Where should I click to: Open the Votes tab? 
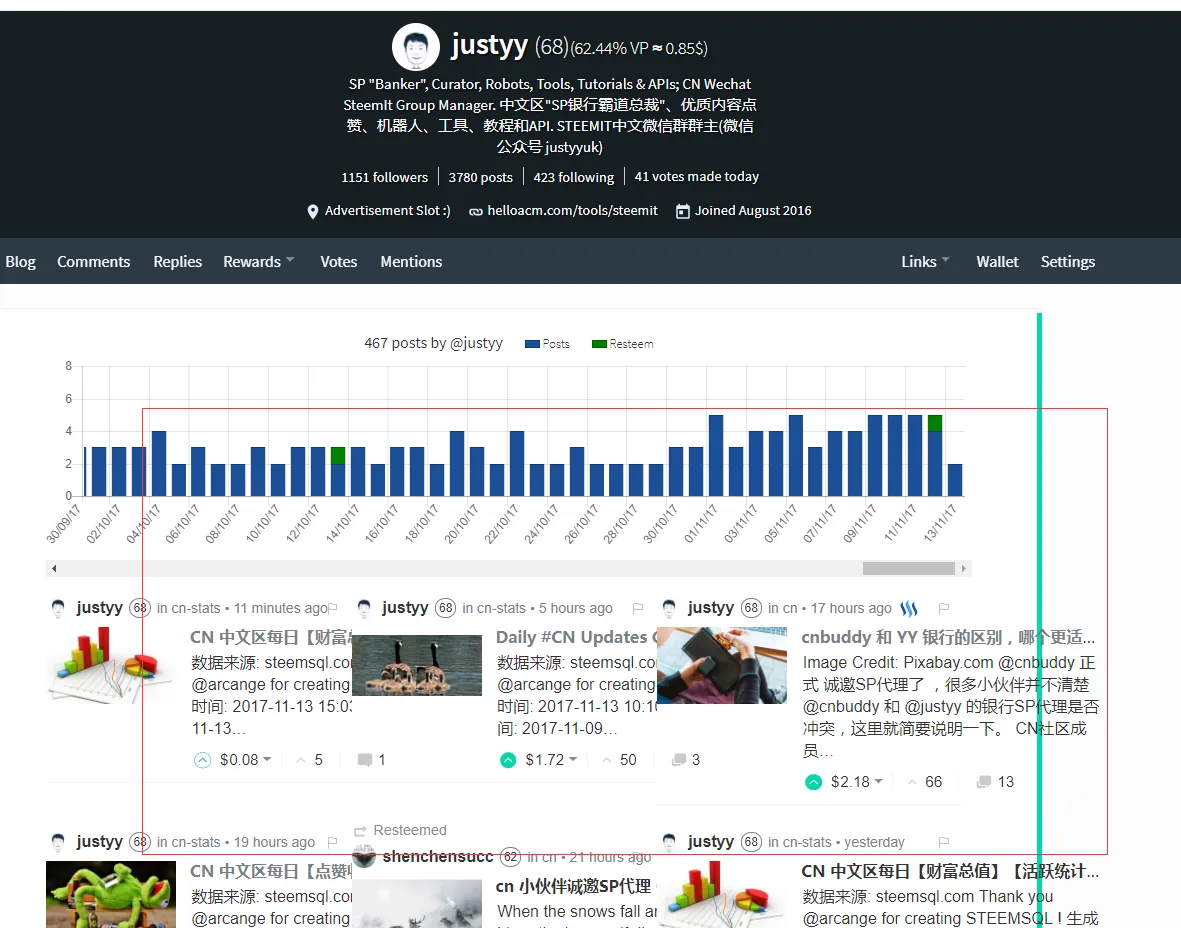(x=338, y=261)
